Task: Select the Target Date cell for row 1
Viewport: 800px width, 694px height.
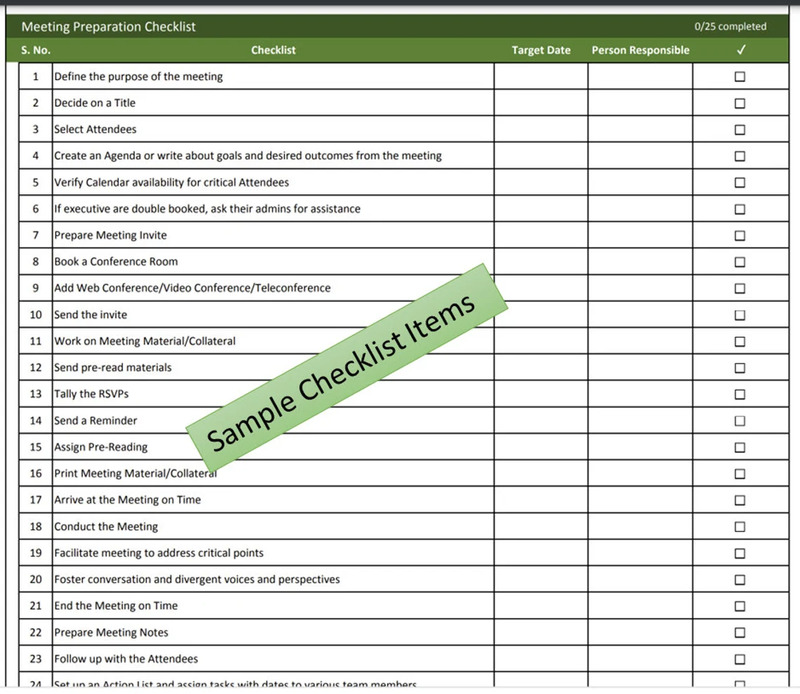Action: (541, 77)
